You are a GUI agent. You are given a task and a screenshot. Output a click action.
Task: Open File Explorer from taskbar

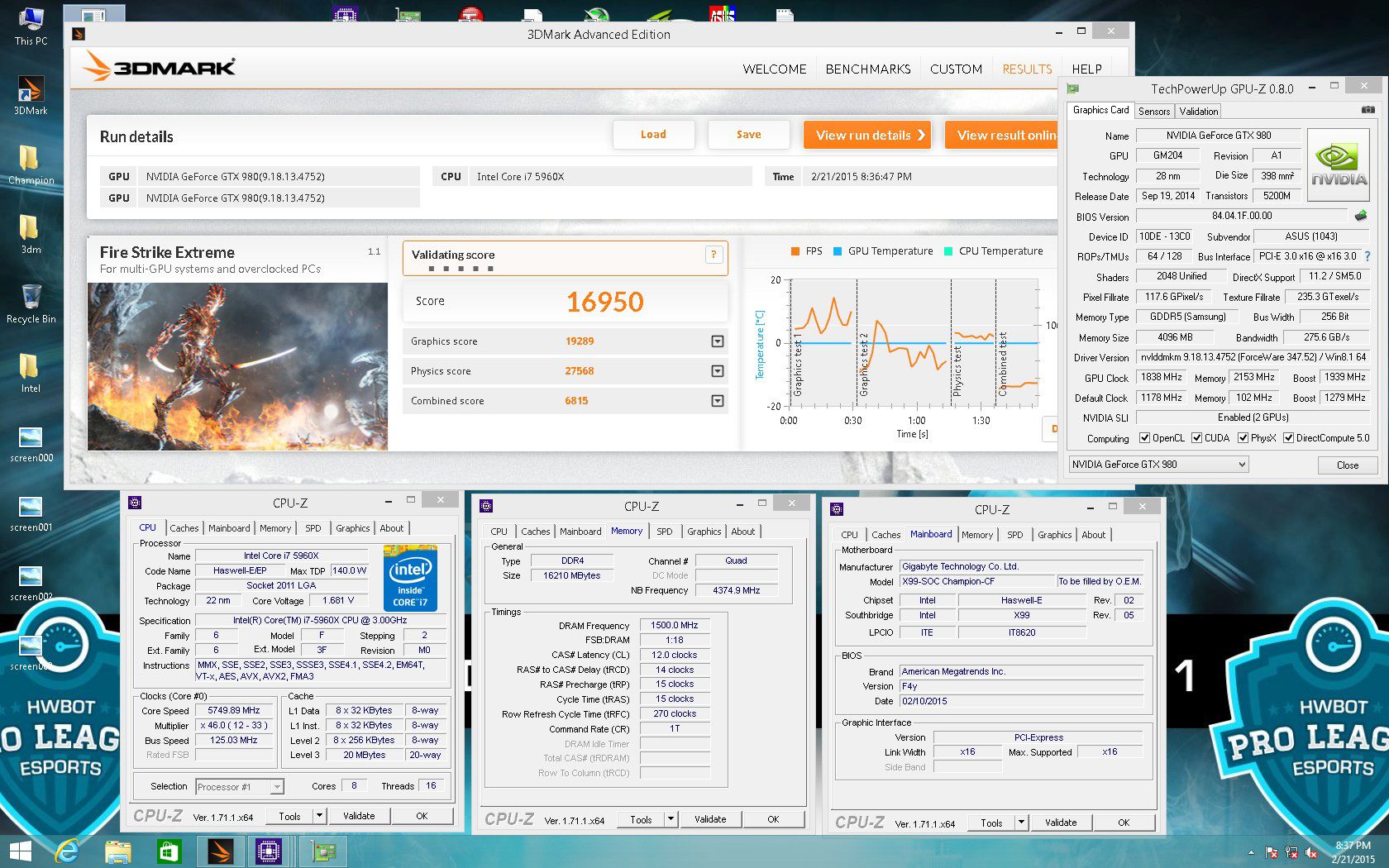click(118, 851)
